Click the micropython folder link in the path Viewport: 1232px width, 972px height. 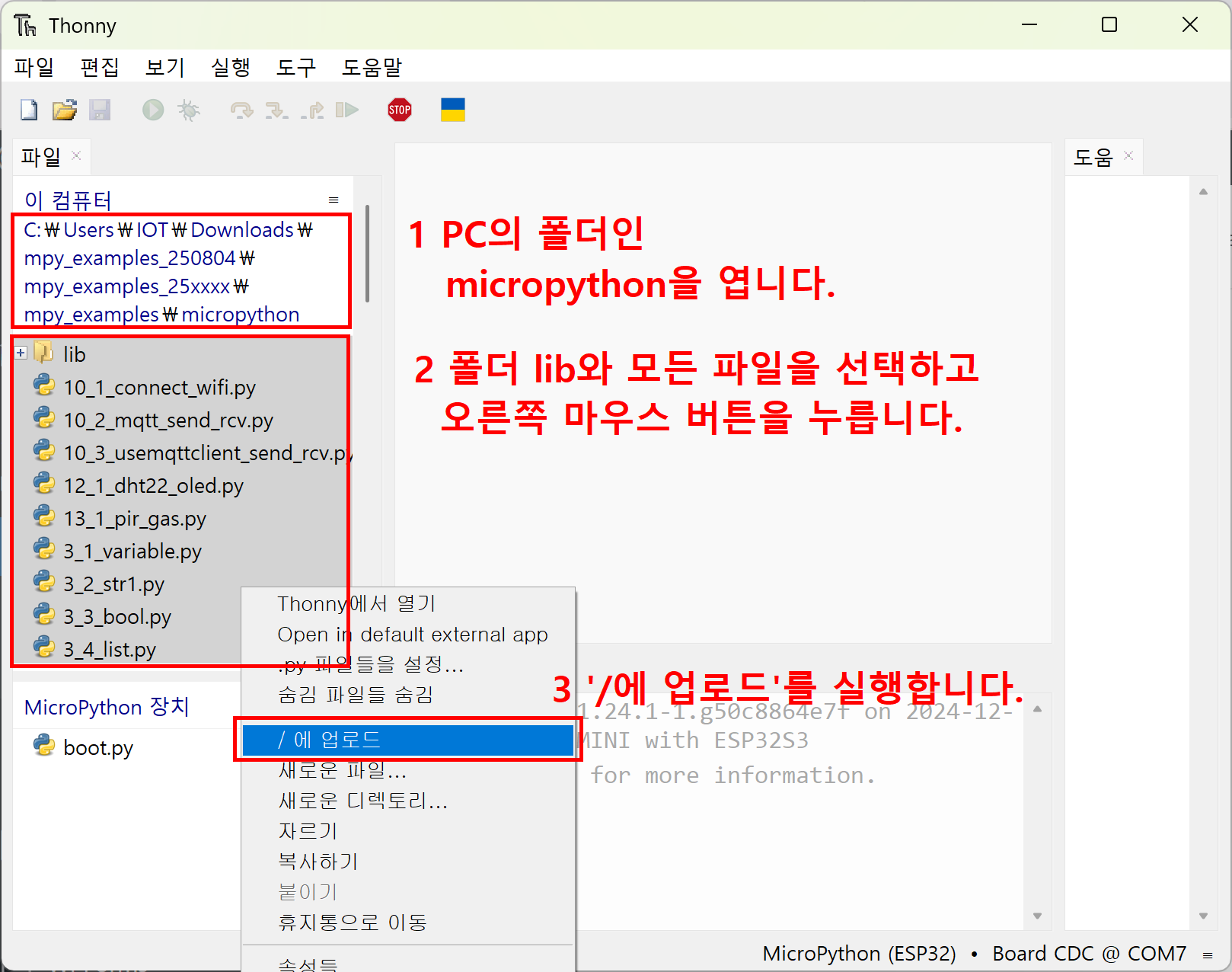point(241,315)
